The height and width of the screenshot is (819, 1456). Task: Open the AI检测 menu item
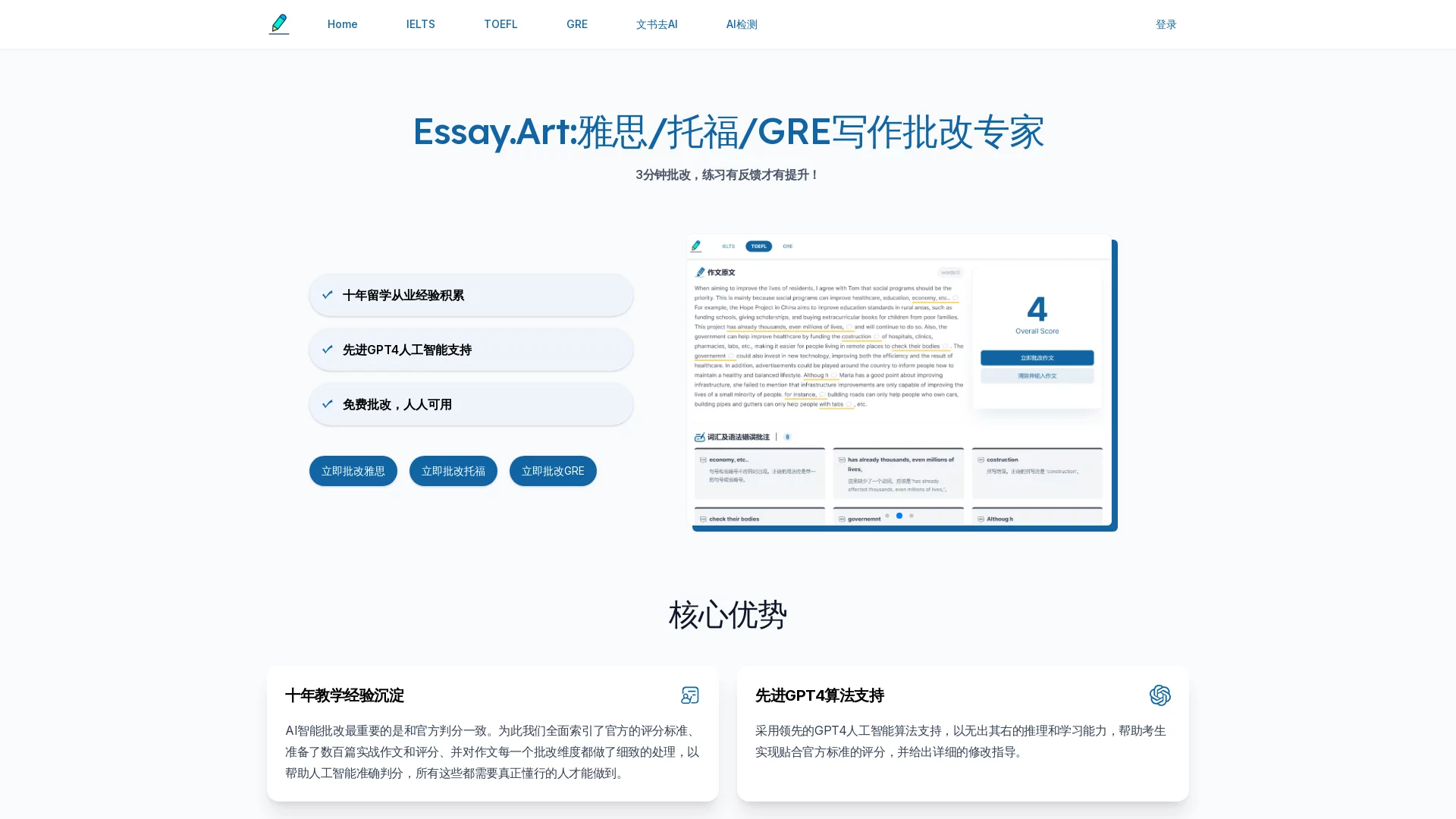(741, 24)
